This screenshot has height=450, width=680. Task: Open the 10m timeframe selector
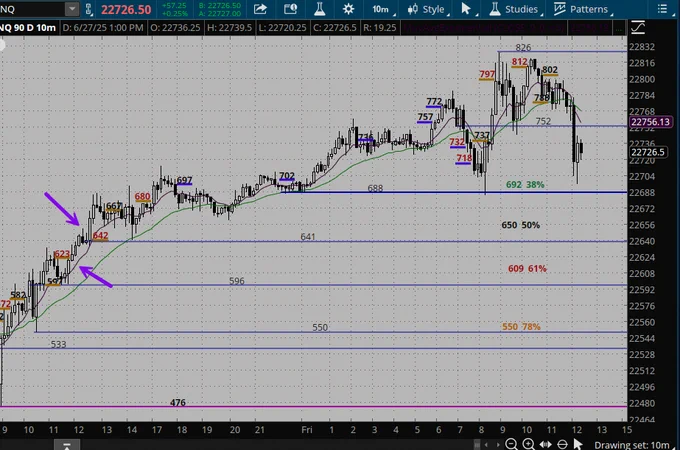383,9
